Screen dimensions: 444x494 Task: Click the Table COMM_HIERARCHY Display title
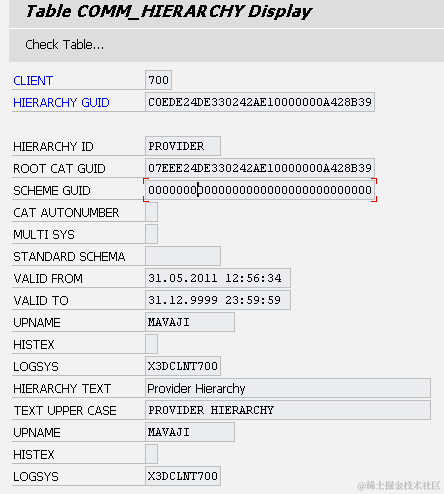pos(169,11)
